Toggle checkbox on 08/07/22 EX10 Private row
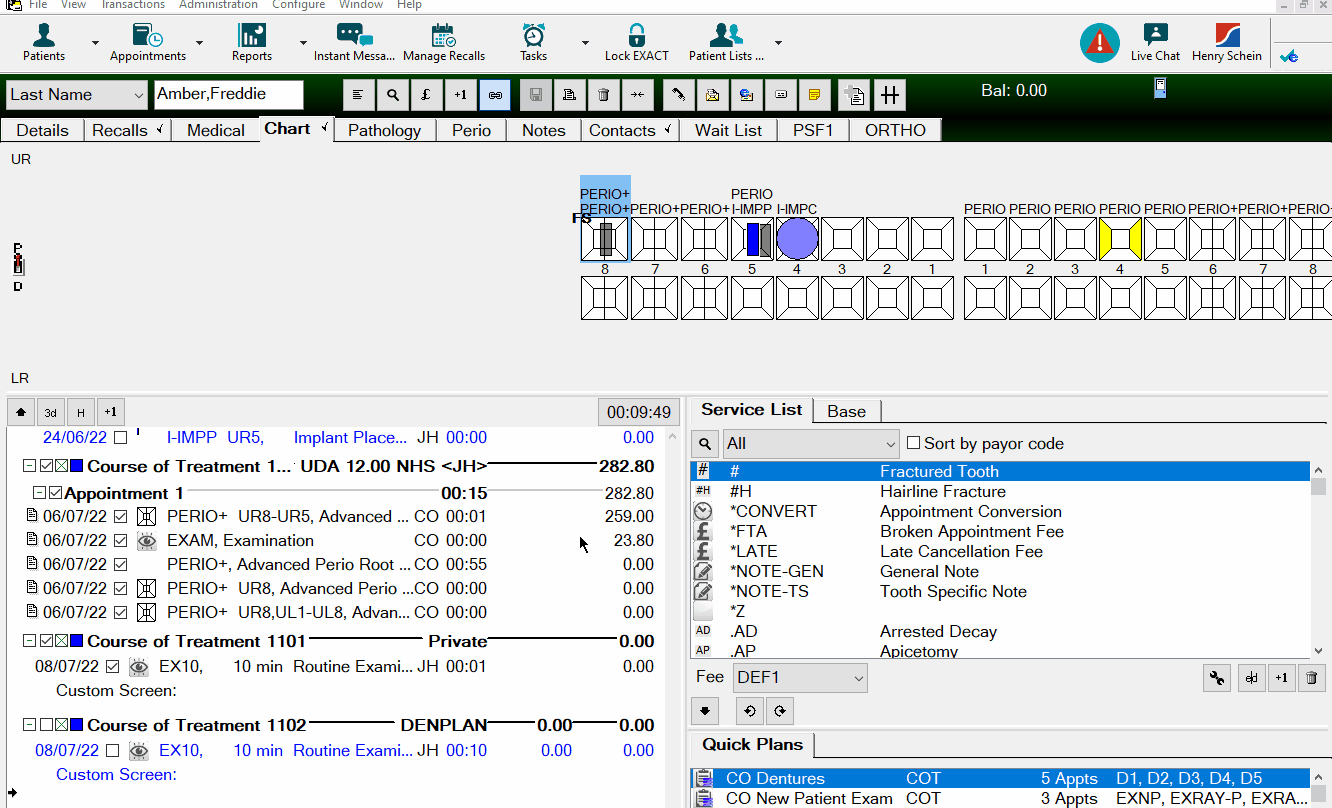Image resolution: width=1332 pixels, height=808 pixels. tap(112, 666)
